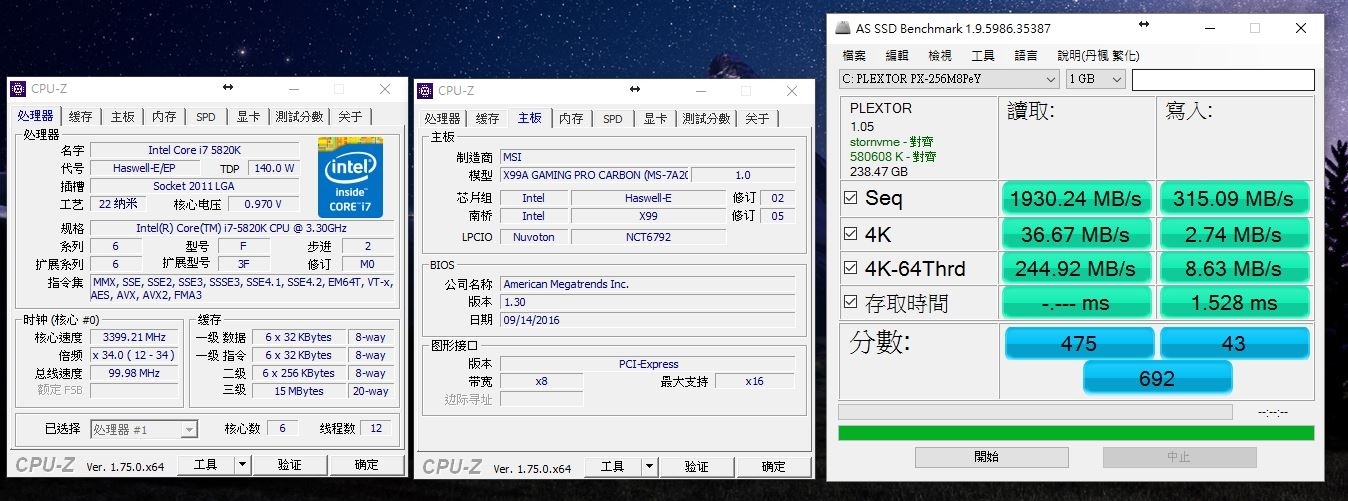Open the 工具 menu in AS SSD
The image size is (1348, 501).
pyautogui.click(x=983, y=55)
